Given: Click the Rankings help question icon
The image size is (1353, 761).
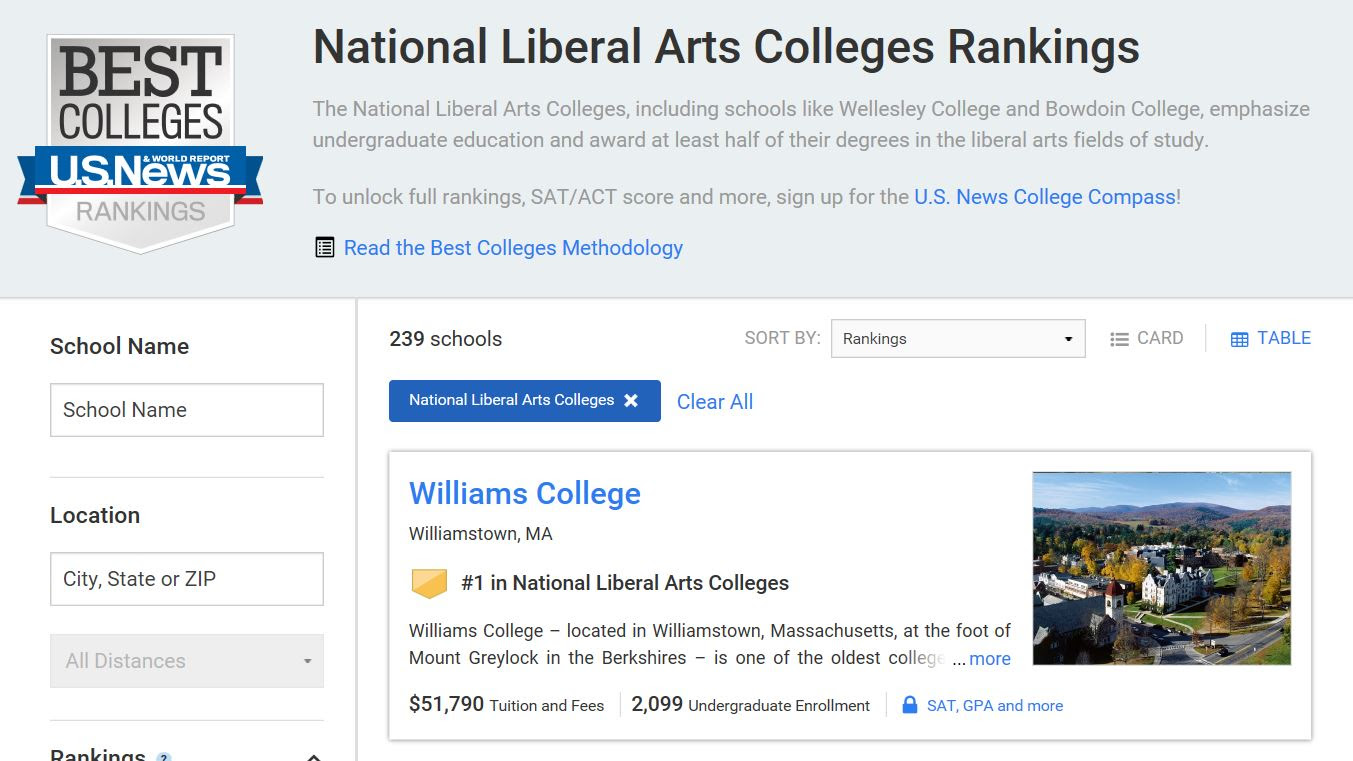Looking at the screenshot, I should [164, 757].
